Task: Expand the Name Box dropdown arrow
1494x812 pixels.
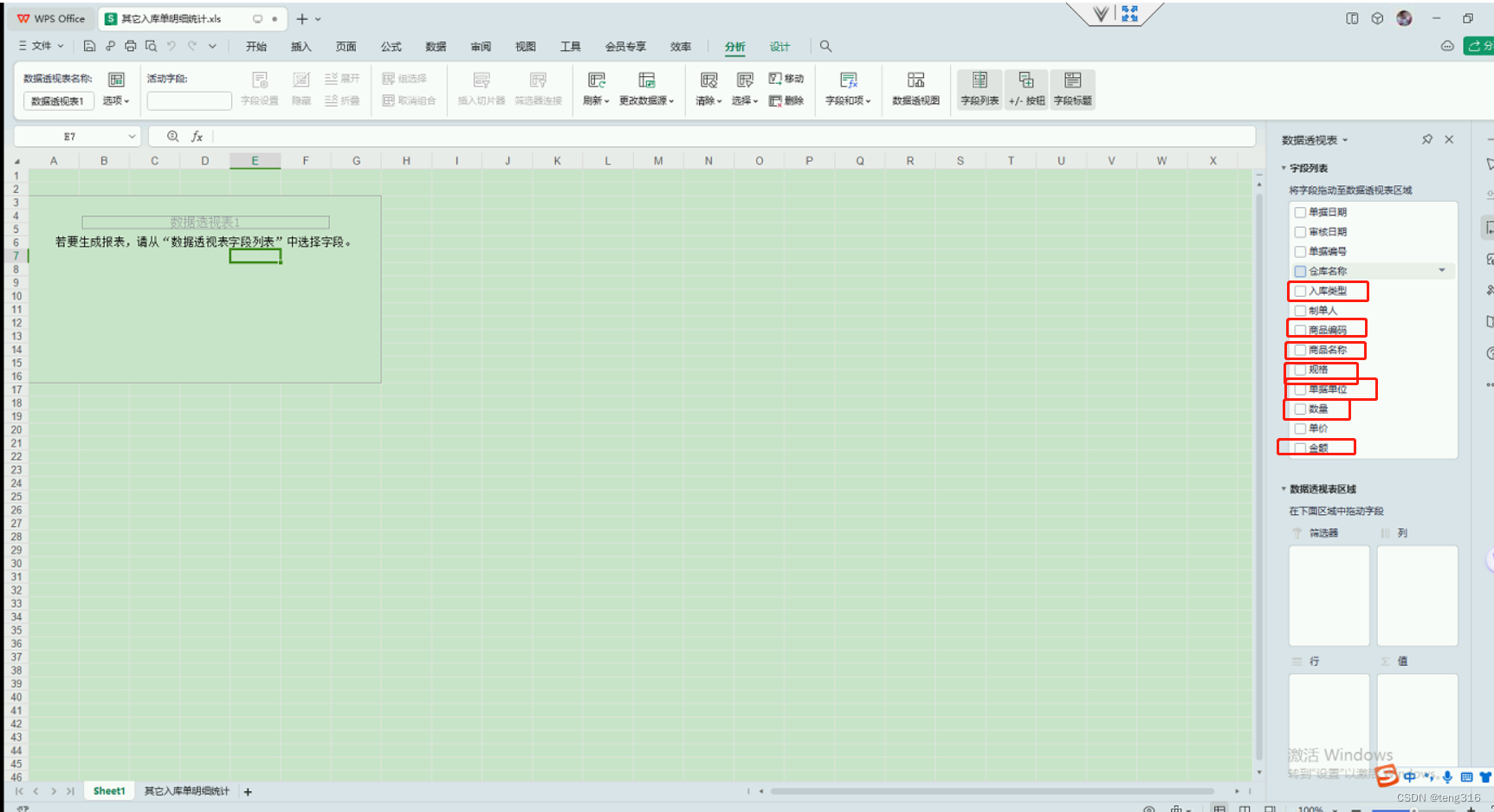Action: (x=132, y=136)
